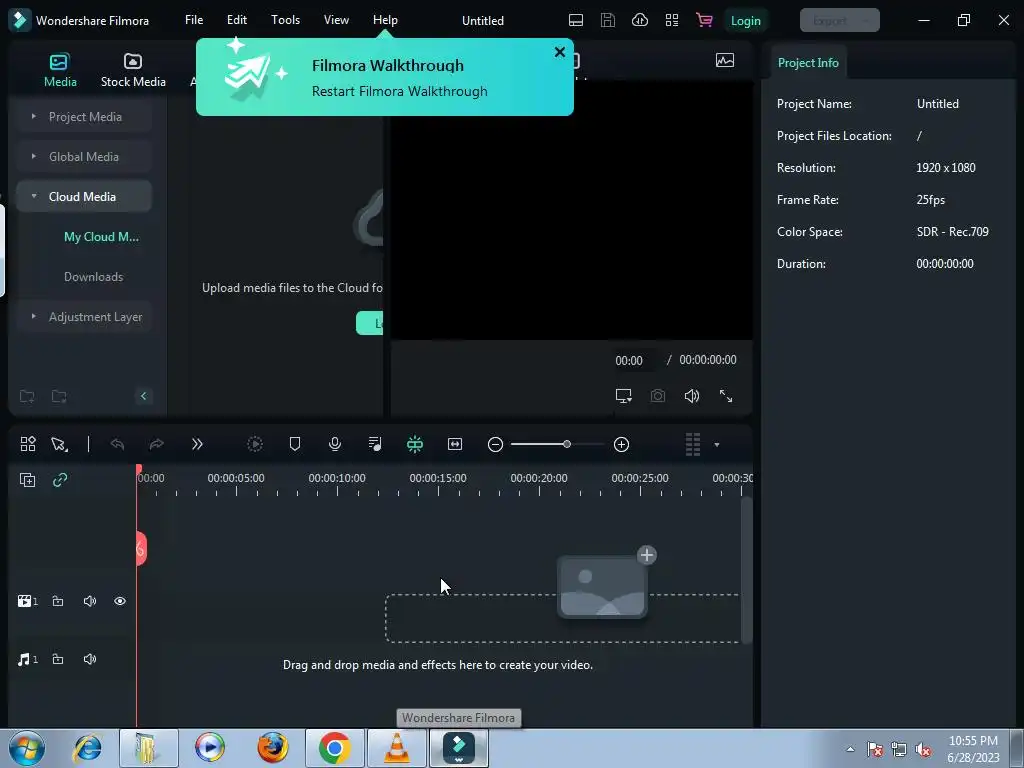Click the new folder icon

[x=27, y=396]
